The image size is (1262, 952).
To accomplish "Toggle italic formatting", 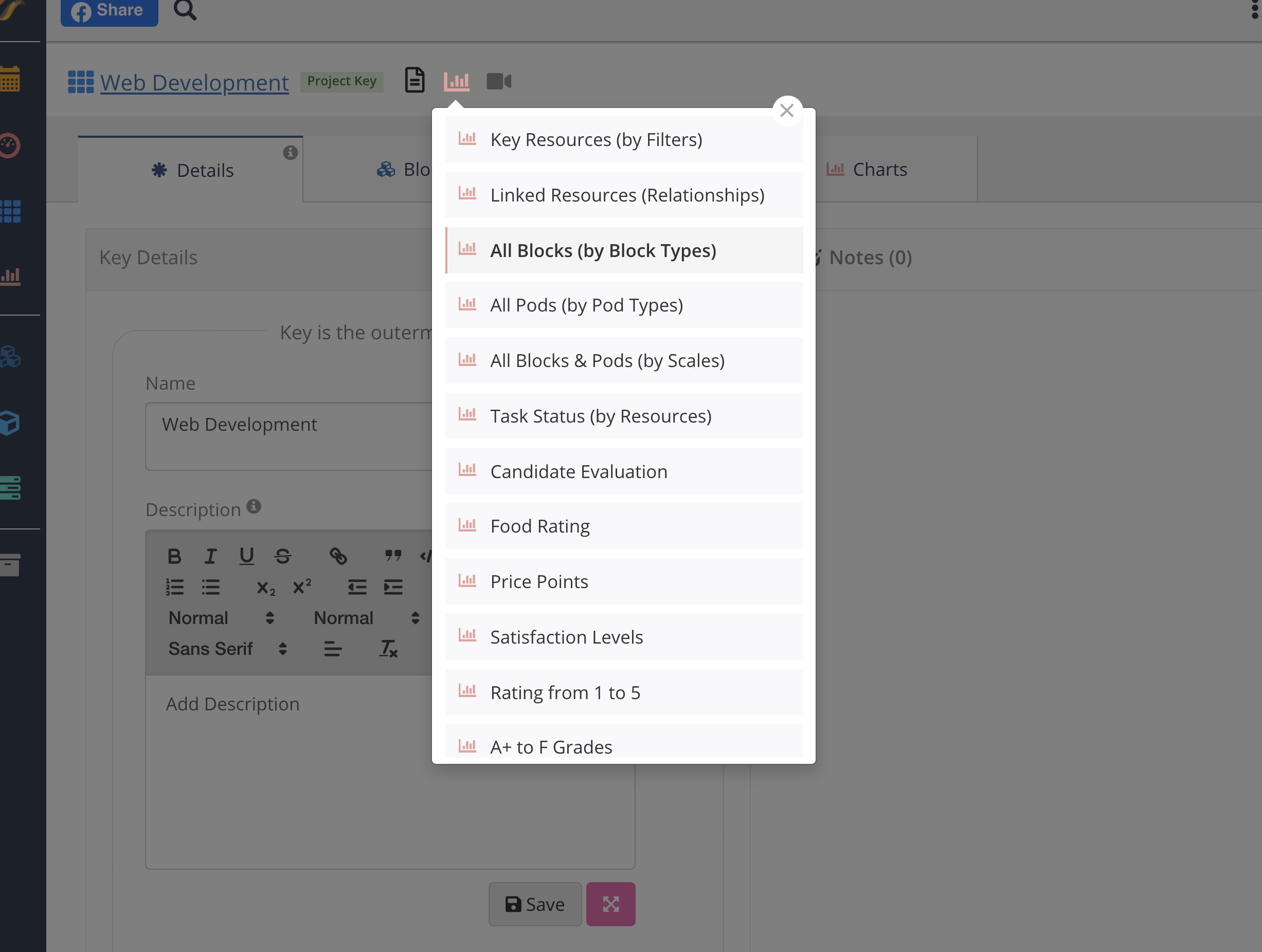I will tap(210, 556).
